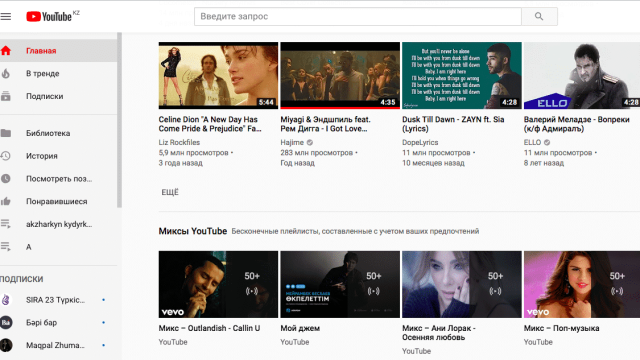
Task: Open Микс – Ани Лорак - Осенняя любовь title
Action: coord(439,333)
